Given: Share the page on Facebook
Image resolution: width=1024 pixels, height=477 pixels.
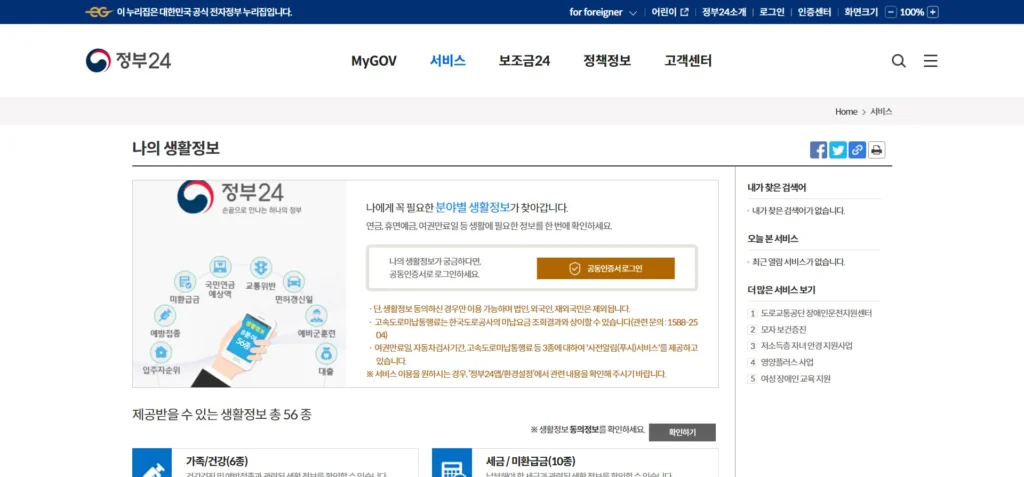Looking at the screenshot, I should pyautogui.click(x=818, y=150).
